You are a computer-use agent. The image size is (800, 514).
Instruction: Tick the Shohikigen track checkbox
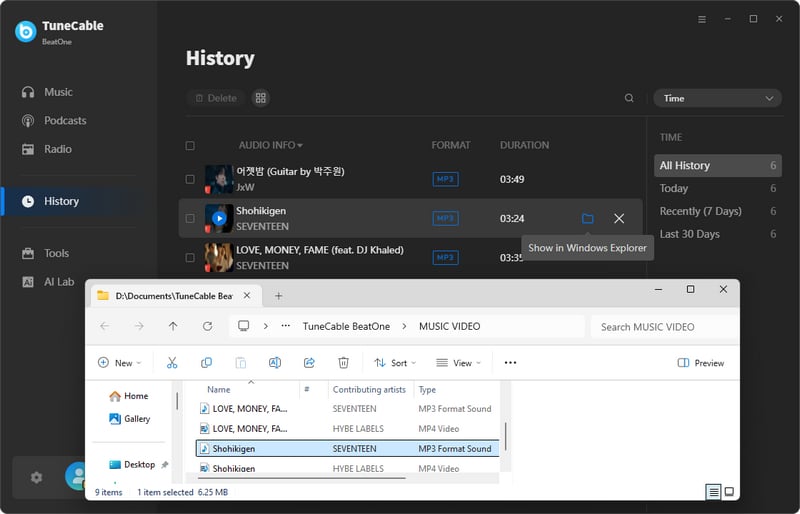pos(190,218)
